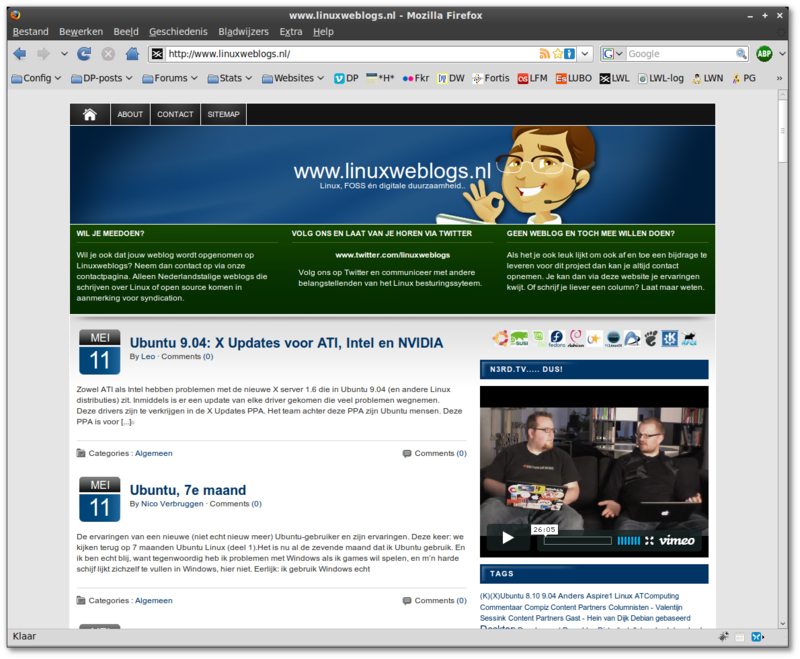Expand the Websites bookmarks folder
Screen dimensions: 800x659
[293, 78]
